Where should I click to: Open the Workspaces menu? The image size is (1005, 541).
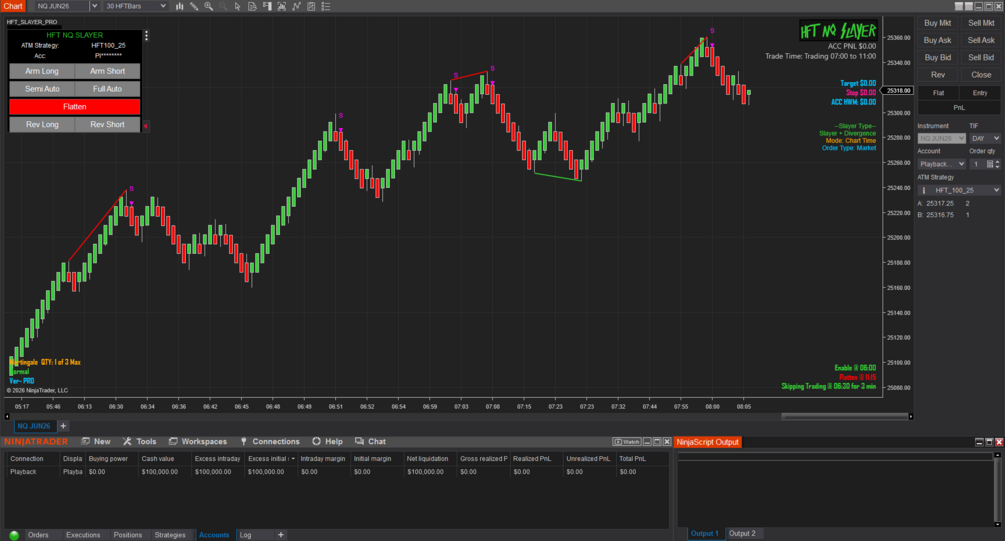coord(197,442)
